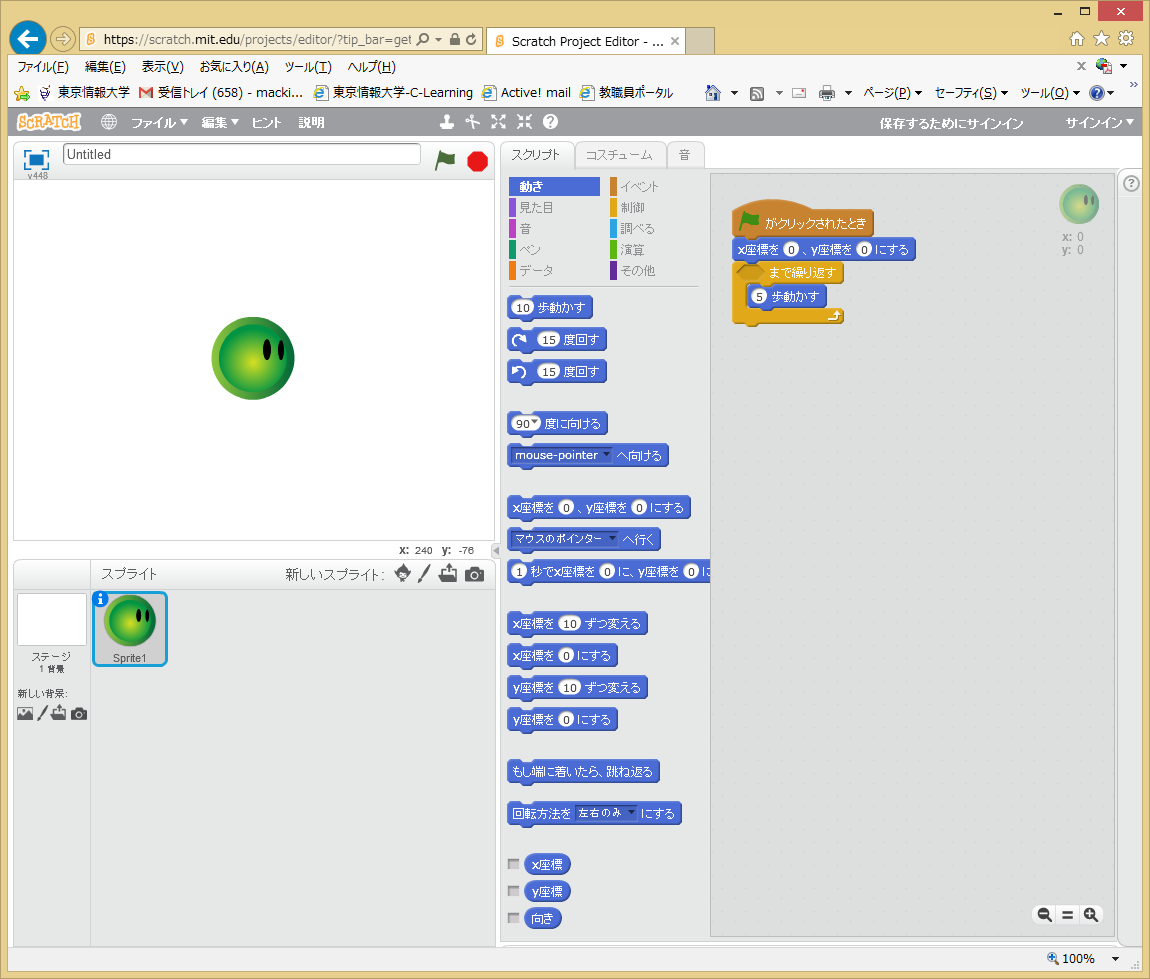Select the スクリプト tab

click(535, 155)
